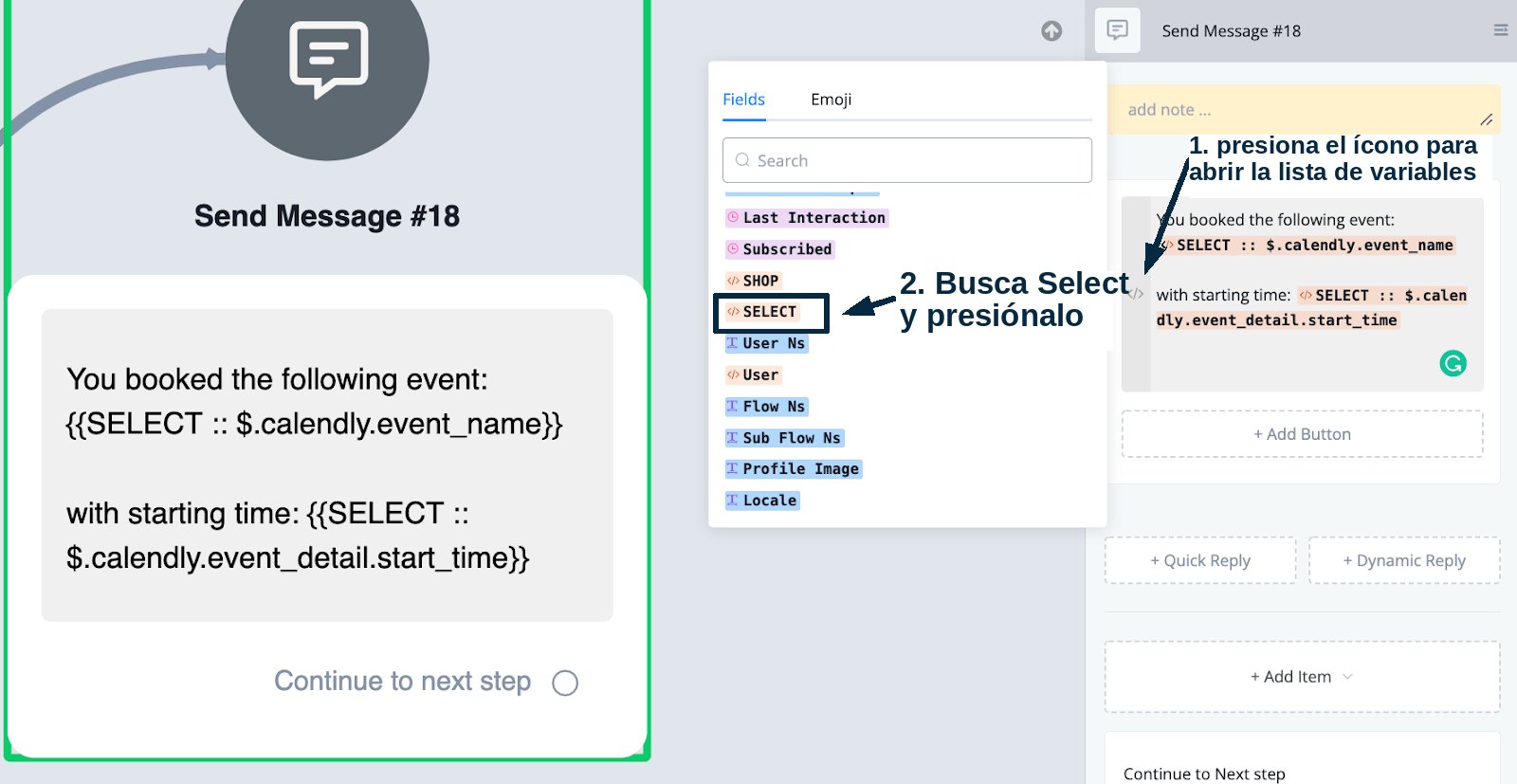Click the add note field
The width and height of the screenshot is (1517, 784).
coord(1303,110)
